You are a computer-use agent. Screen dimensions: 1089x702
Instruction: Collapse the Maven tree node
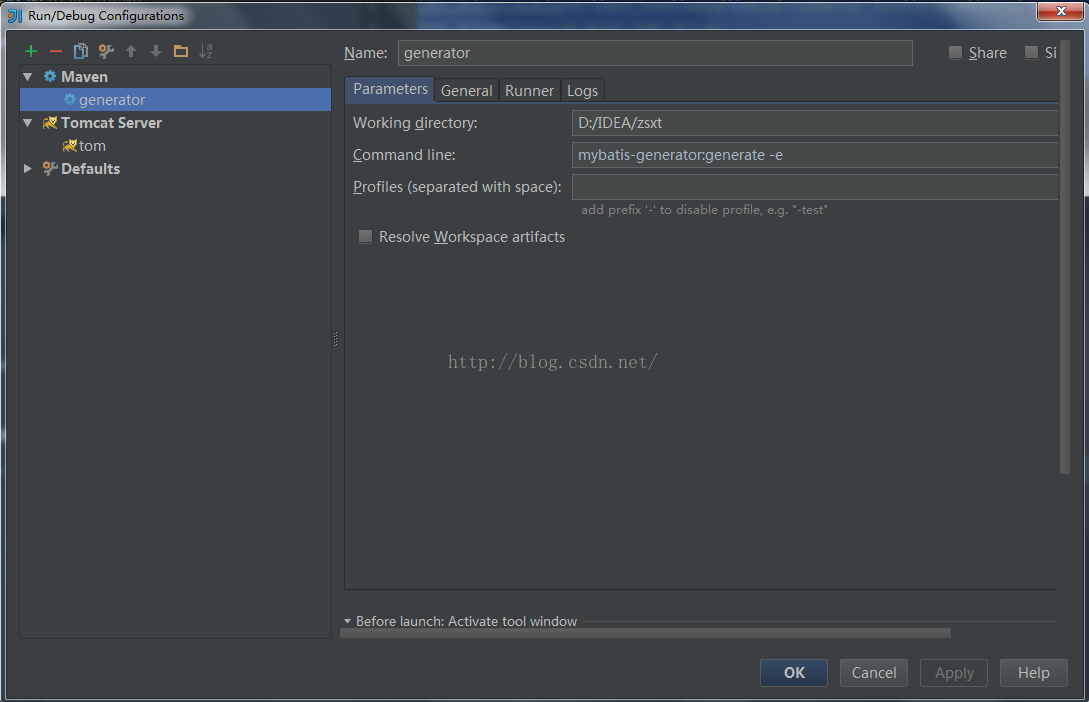tap(28, 77)
